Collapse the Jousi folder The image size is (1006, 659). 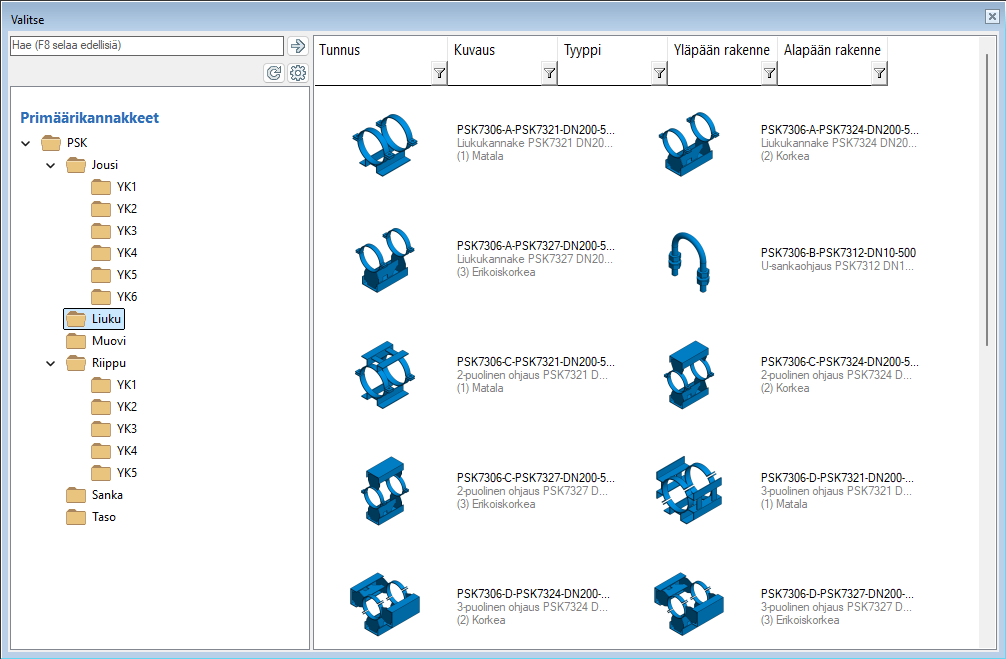pos(51,166)
